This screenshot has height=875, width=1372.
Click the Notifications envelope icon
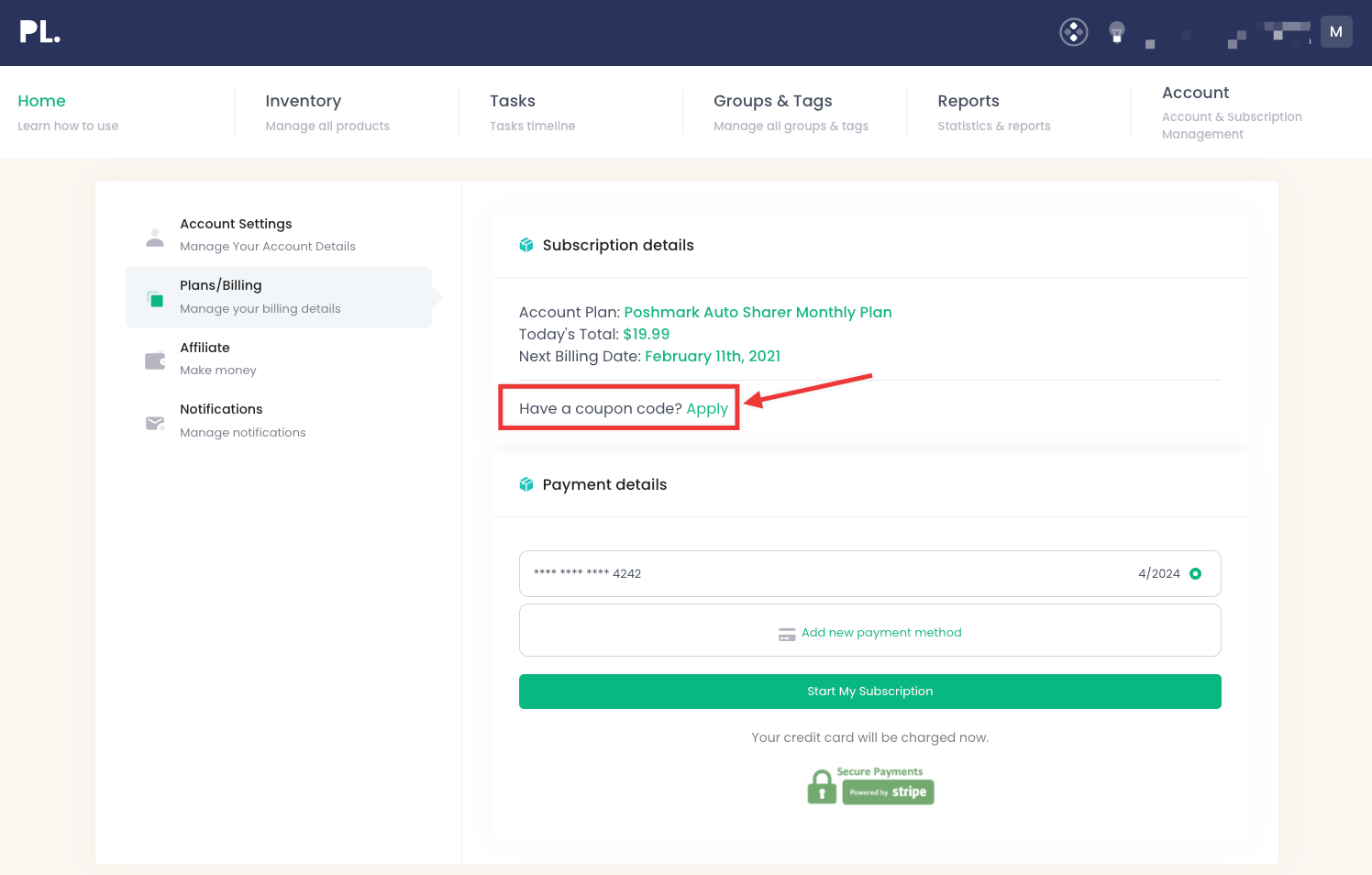point(155,423)
